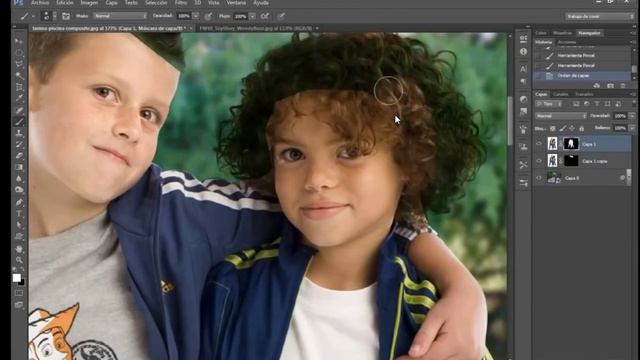Select the Orden de capas history state
This screenshot has height=360, width=640.
tap(582, 76)
